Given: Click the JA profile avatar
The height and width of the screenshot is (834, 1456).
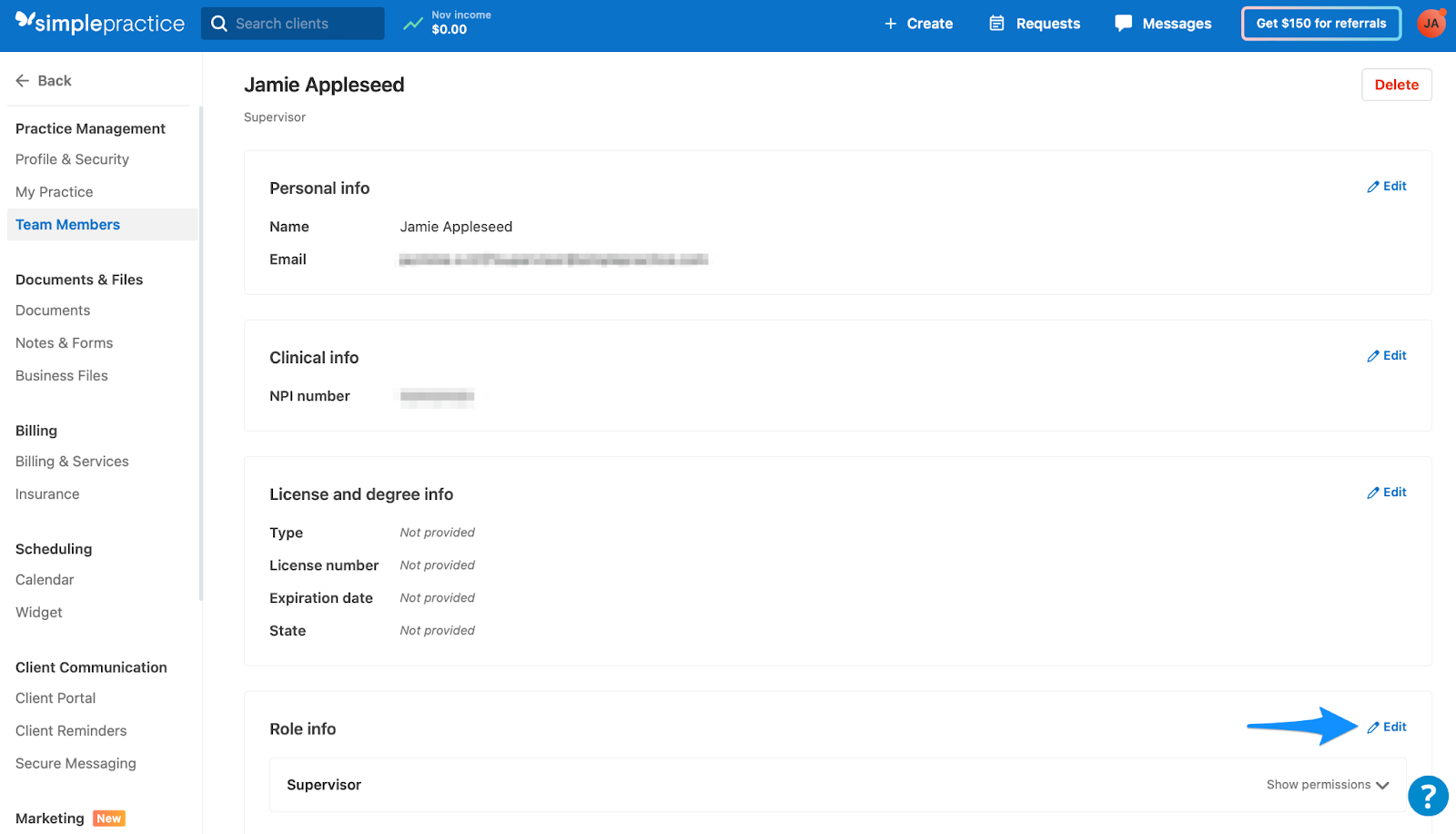Looking at the screenshot, I should click(1431, 23).
